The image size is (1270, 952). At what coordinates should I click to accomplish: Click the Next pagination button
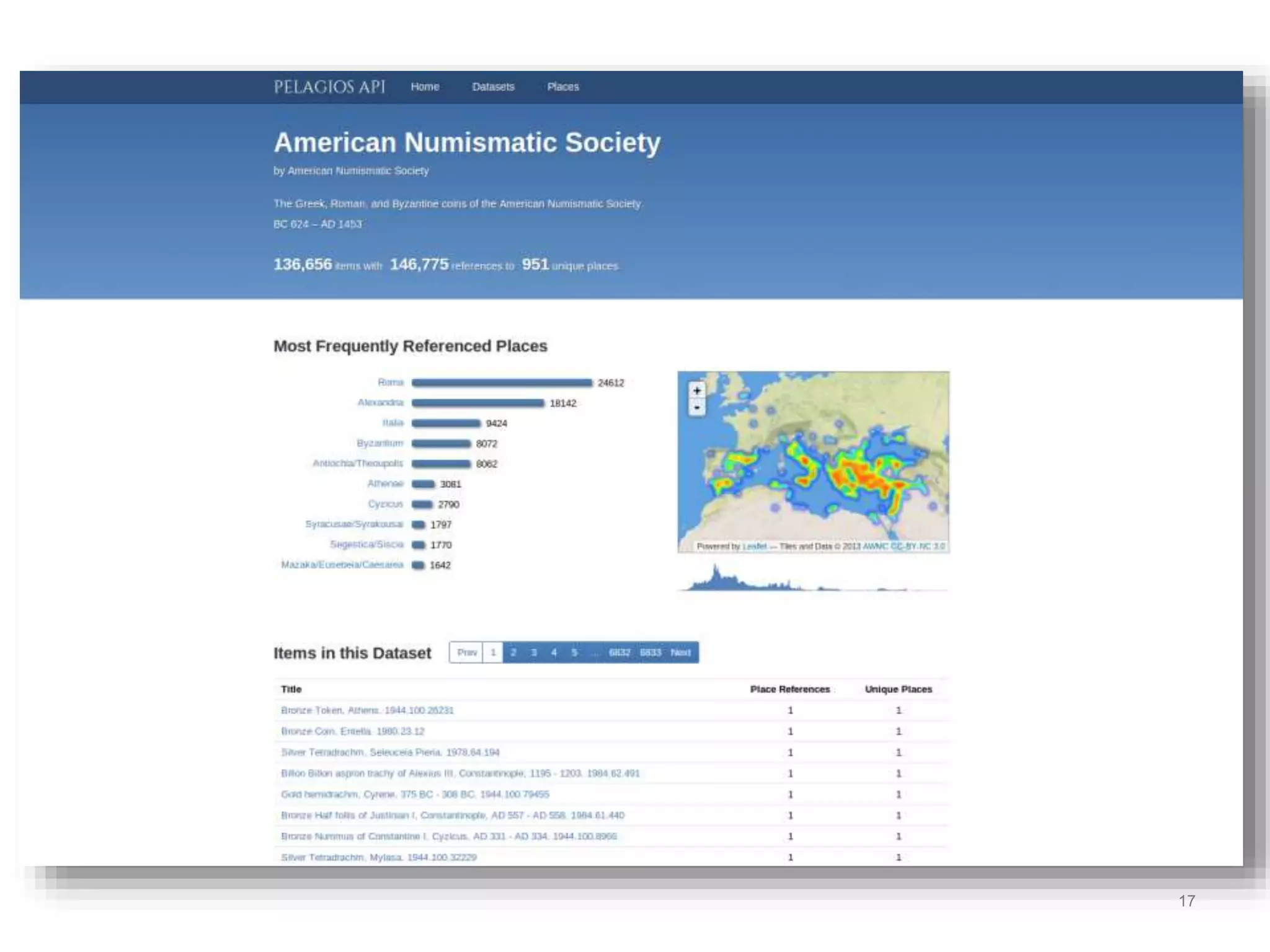(680, 652)
